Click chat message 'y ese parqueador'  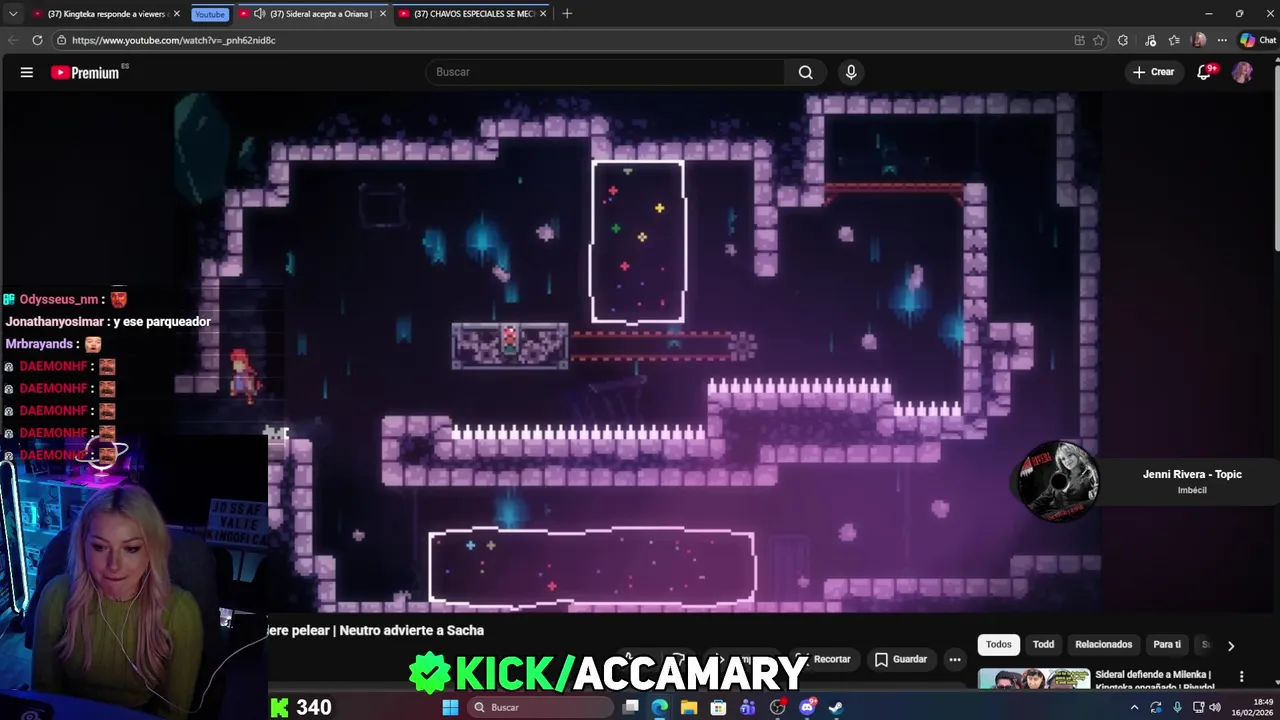click(162, 322)
